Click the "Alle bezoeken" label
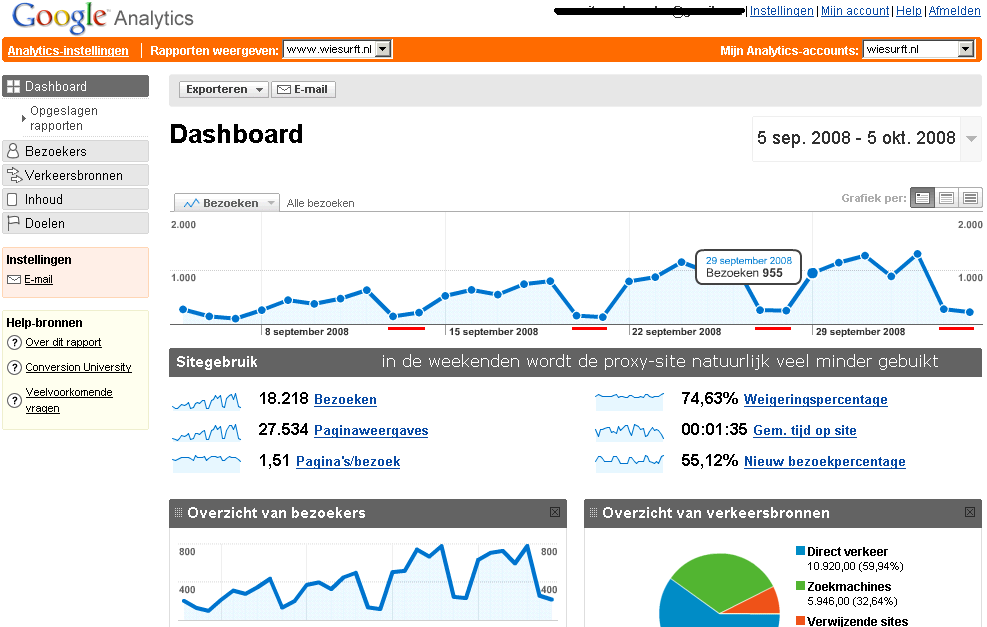The image size is (987, 627). point(320,203)
